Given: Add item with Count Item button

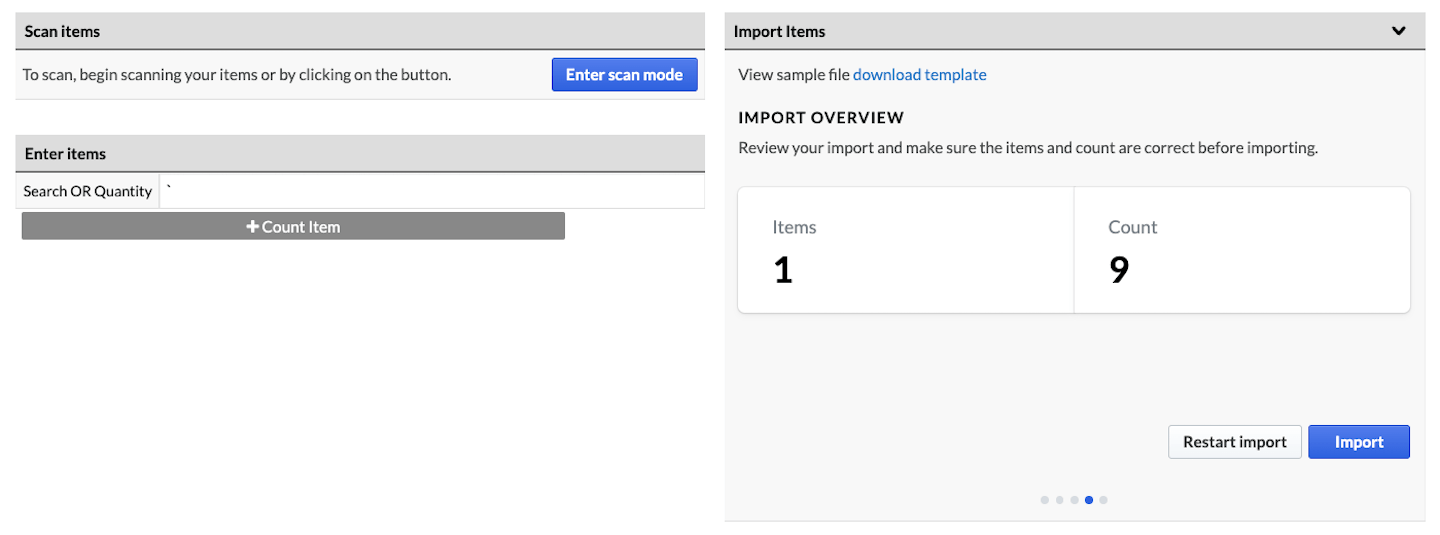Looking at the screenshot, I should tap(293, 227).
